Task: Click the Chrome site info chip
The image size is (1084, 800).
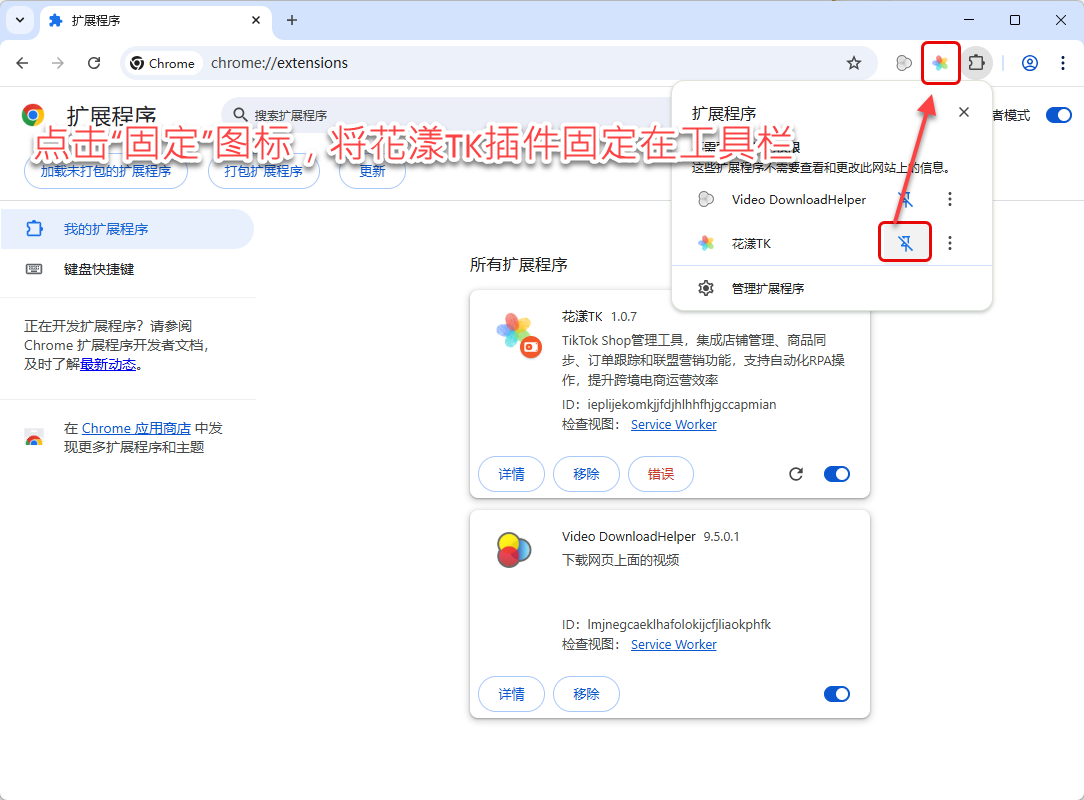Action: (x=163, y=63)
